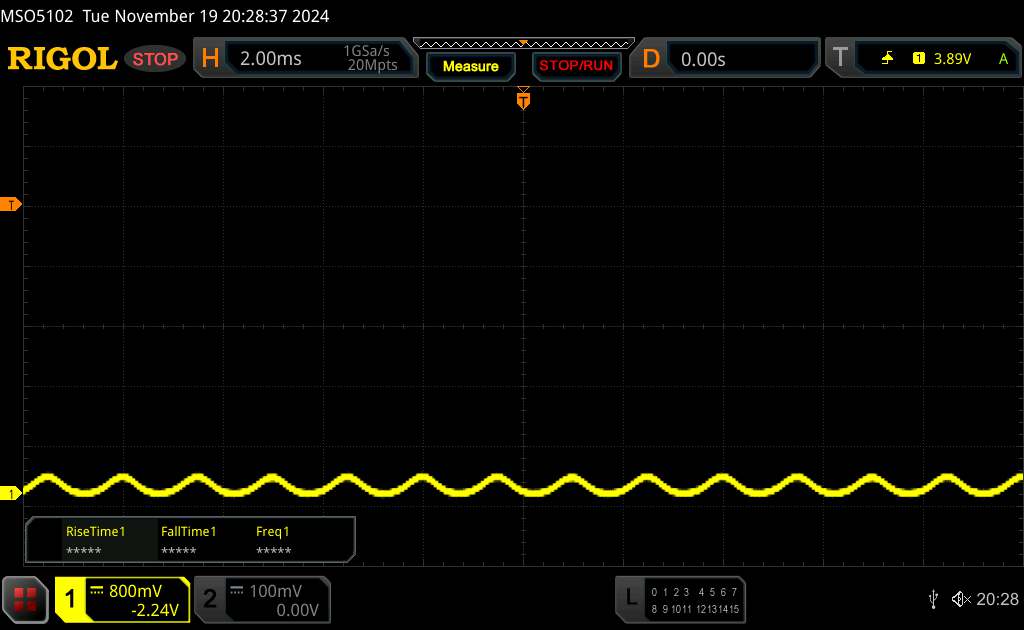This screenshot has height=630, width=1024.
Task: Click the waveform memory position overview bar
Action: [524, 44]
